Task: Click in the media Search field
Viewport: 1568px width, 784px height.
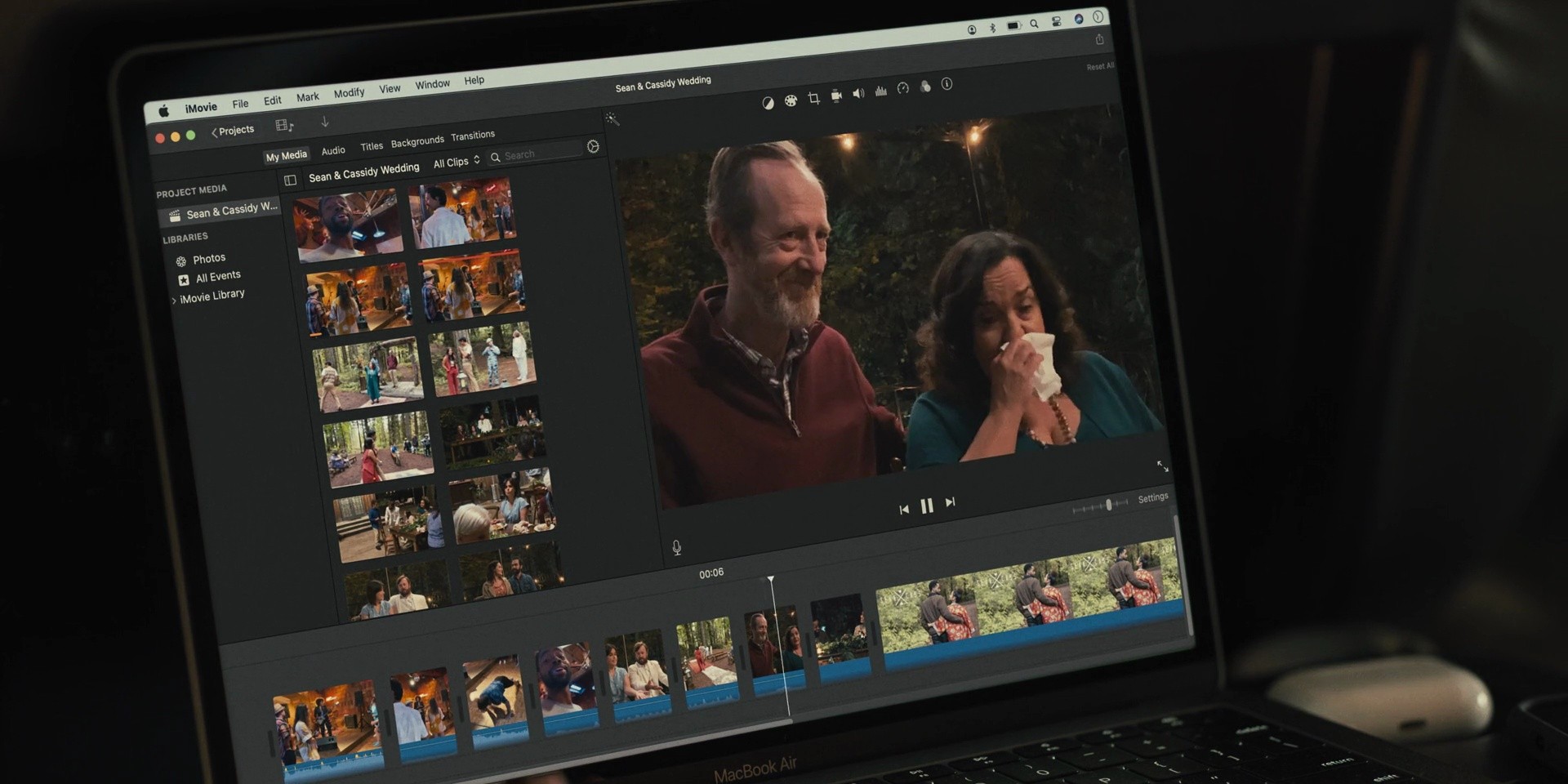Action: point(536,154)
